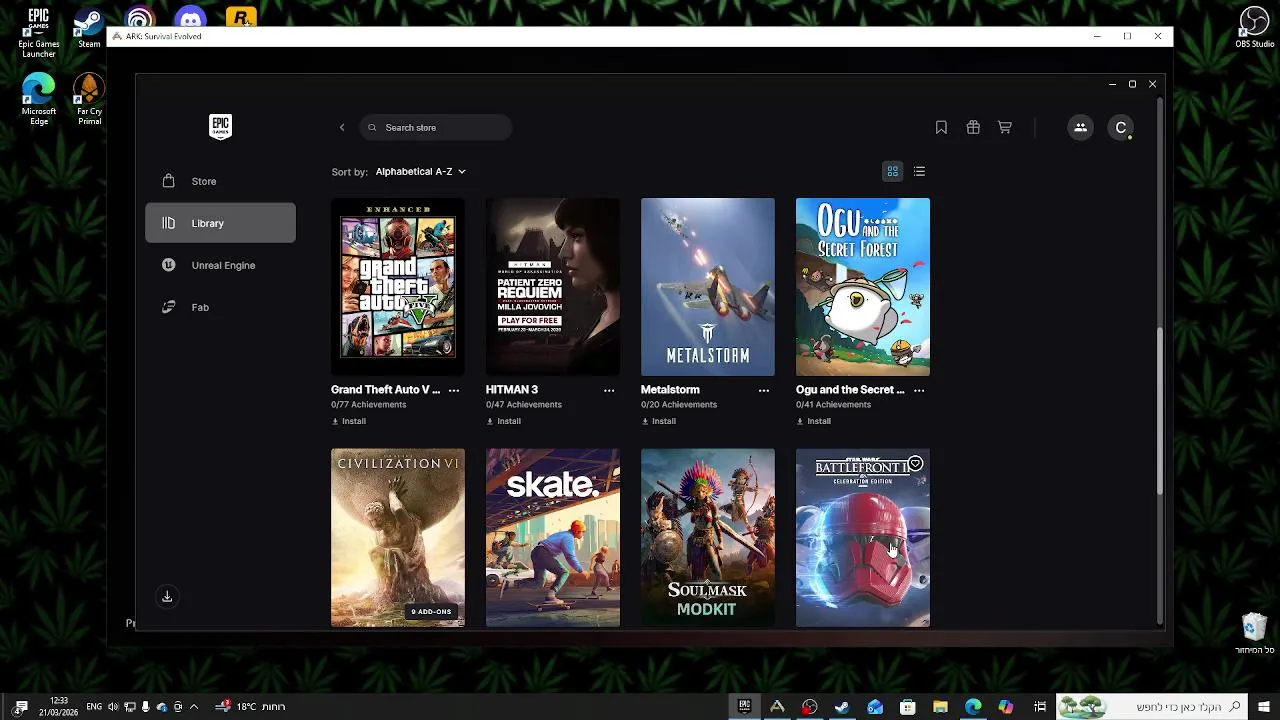Screen dimensions: 1280x720
Task: Click the library vertical scrollbar
Action: pos(1160,410)
